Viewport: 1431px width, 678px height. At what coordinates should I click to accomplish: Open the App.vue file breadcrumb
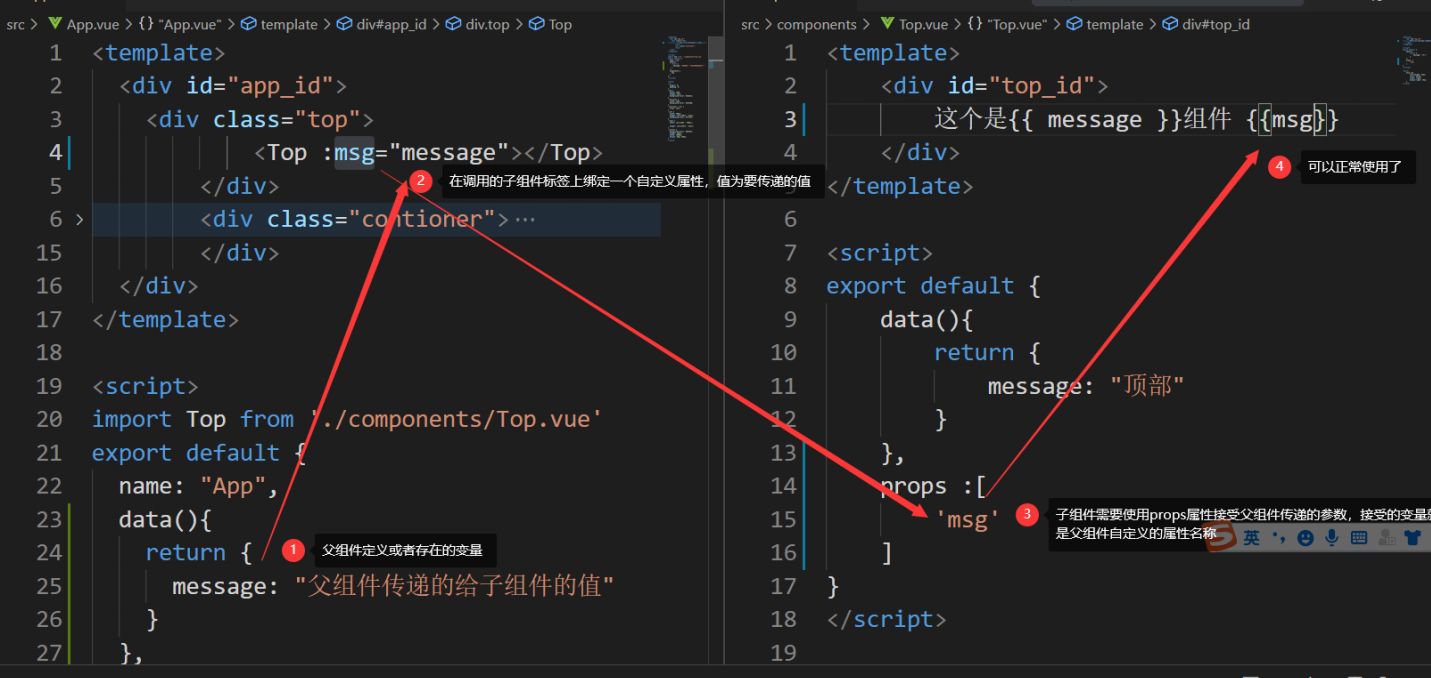pyautogui.click(x=92, y=24)
